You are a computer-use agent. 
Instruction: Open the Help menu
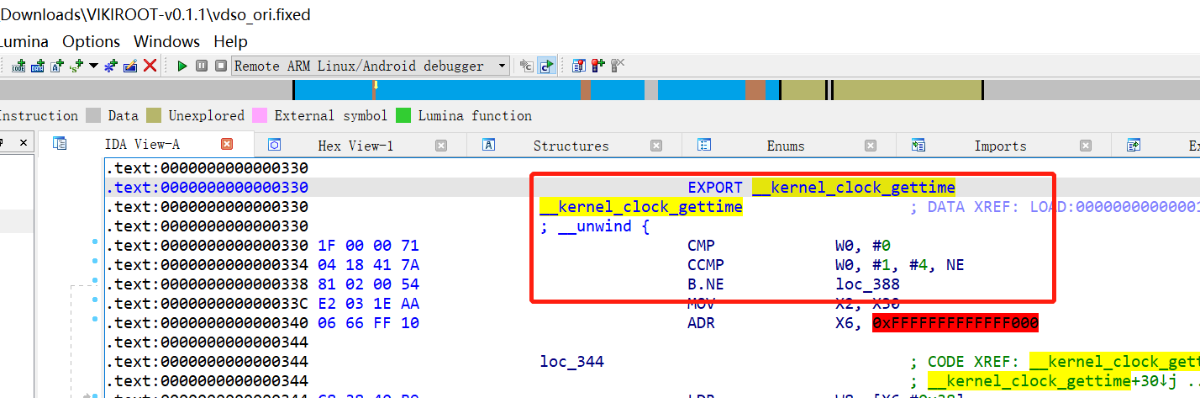coord(231,41)
